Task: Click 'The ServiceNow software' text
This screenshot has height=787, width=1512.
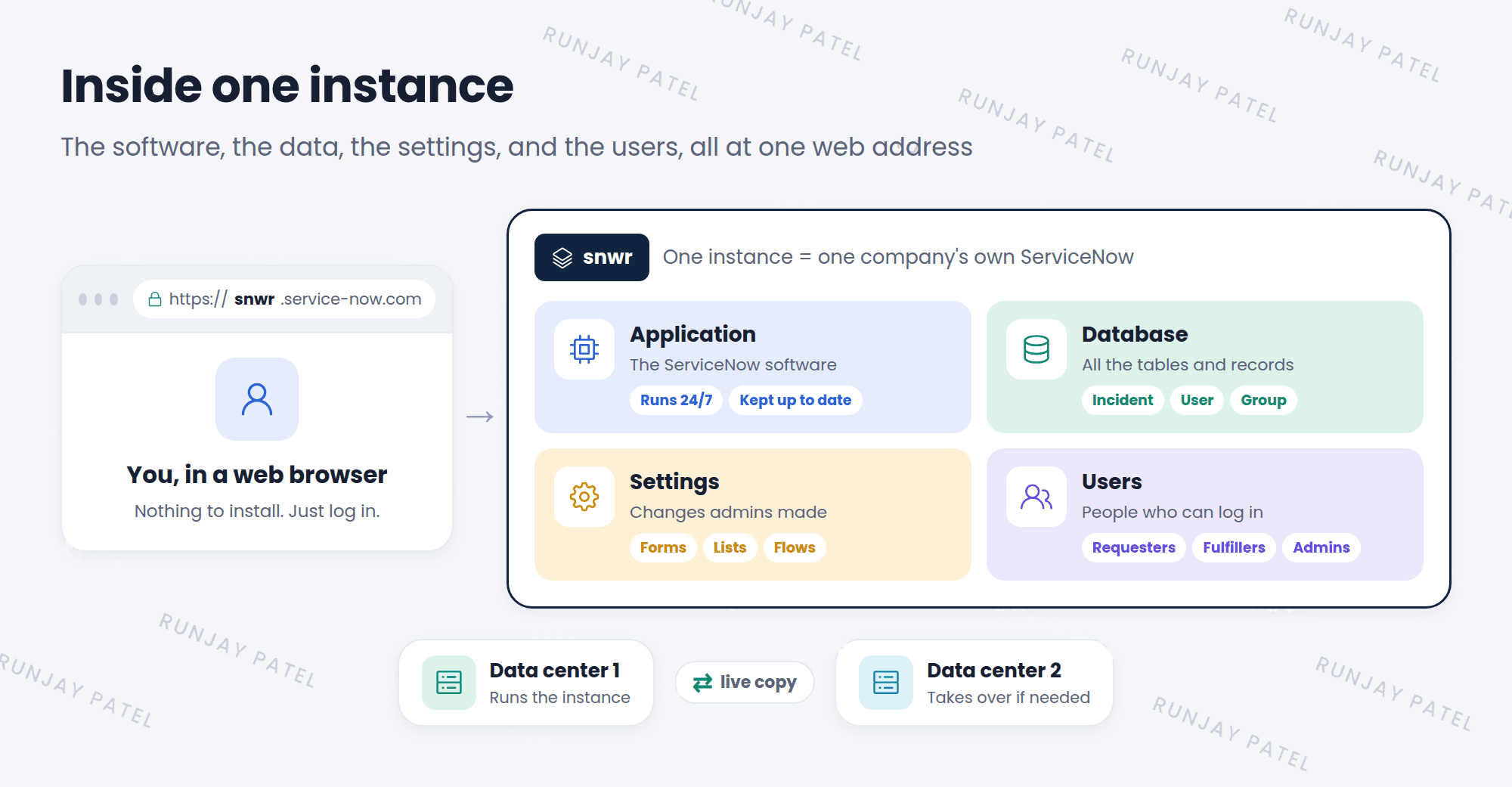Action: tap(733, 364)
